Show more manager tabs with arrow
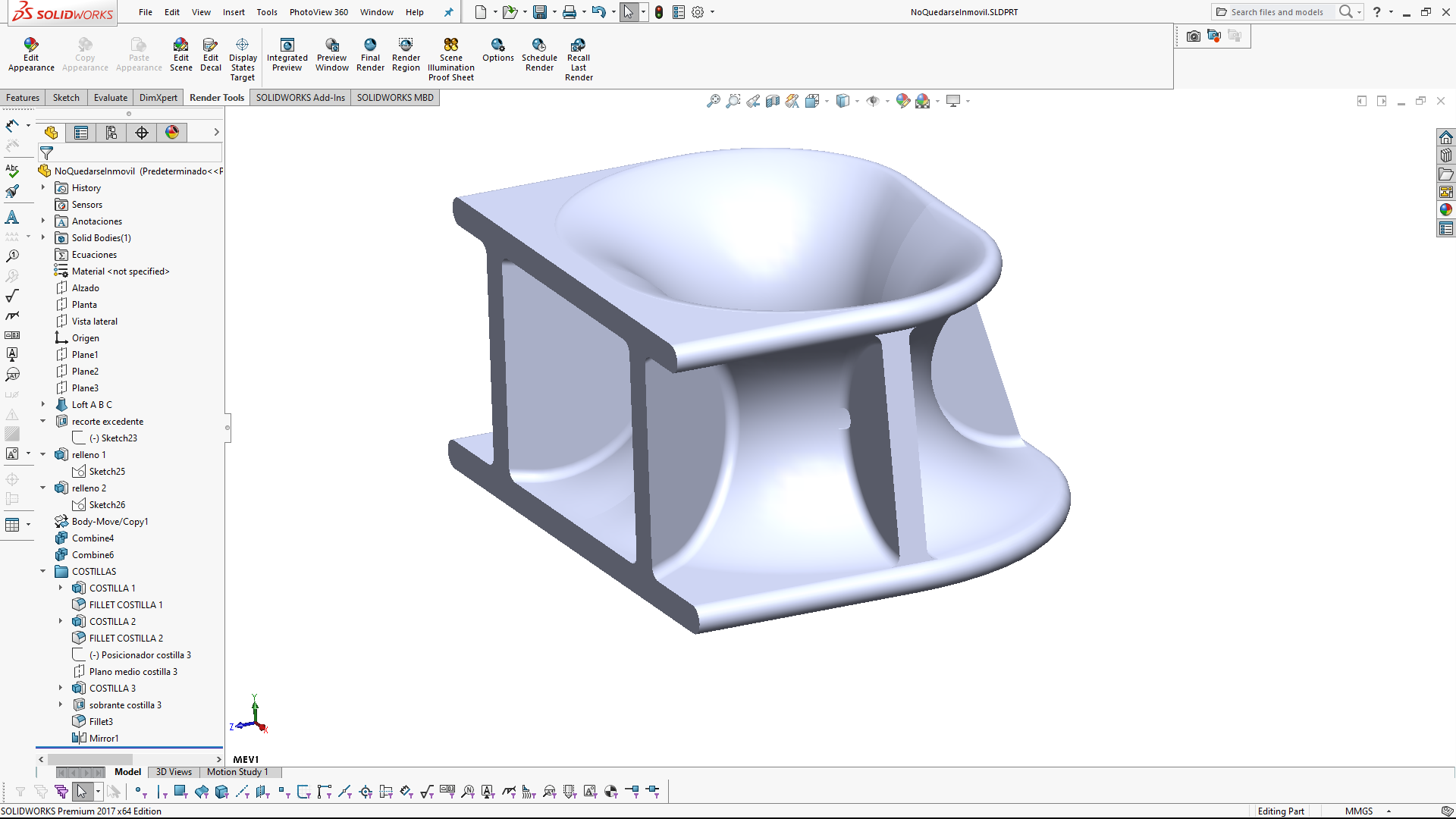 (x=216, y=132)
